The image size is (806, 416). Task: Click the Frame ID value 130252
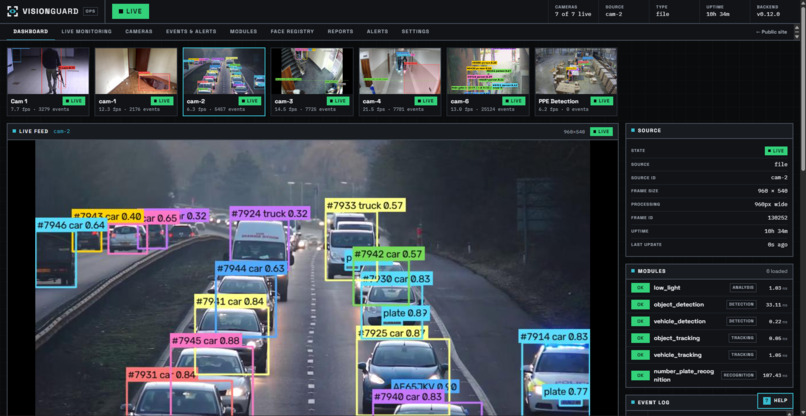pyautogui.click(x=777, y=218)
